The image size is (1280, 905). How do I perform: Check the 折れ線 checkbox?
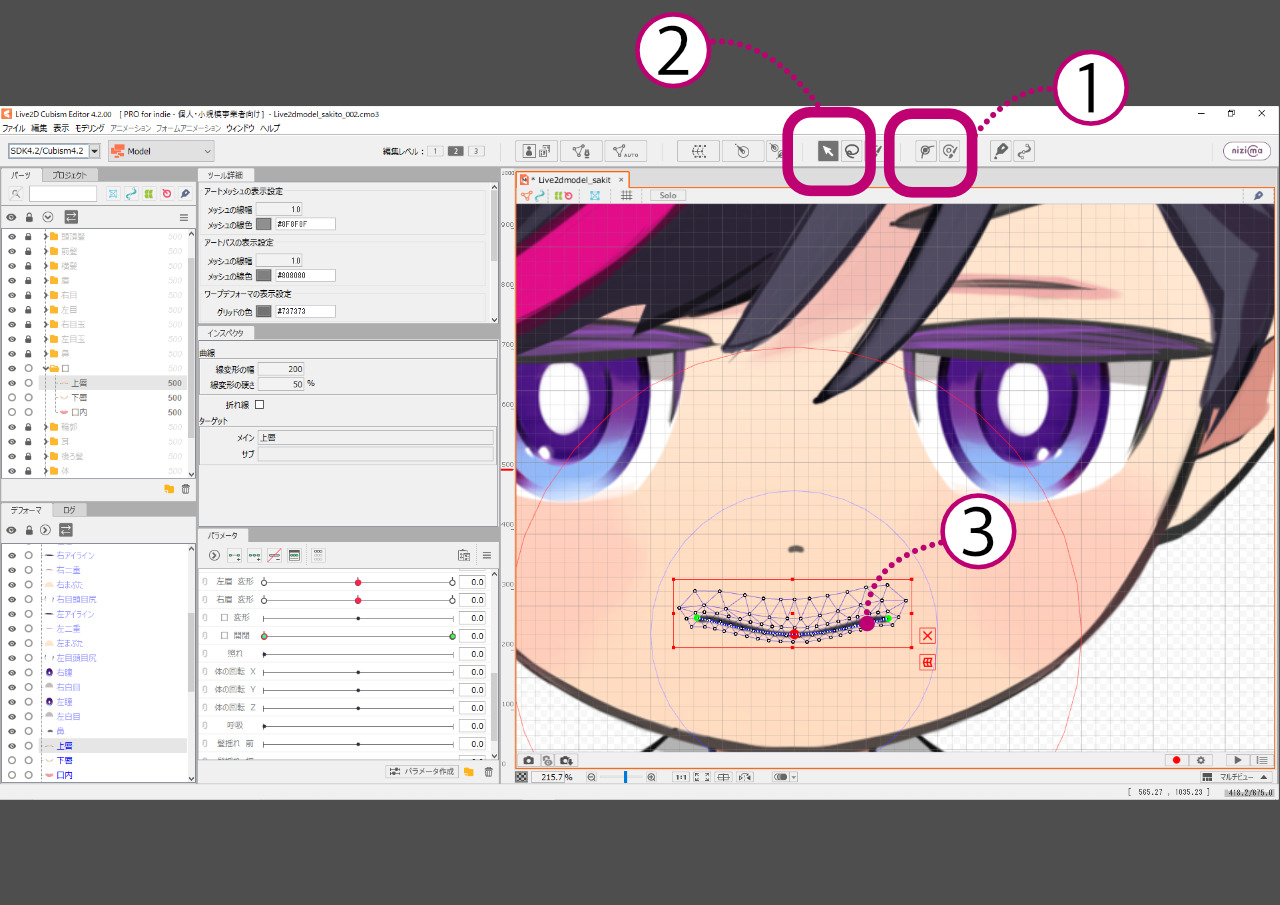click(260, 405)
